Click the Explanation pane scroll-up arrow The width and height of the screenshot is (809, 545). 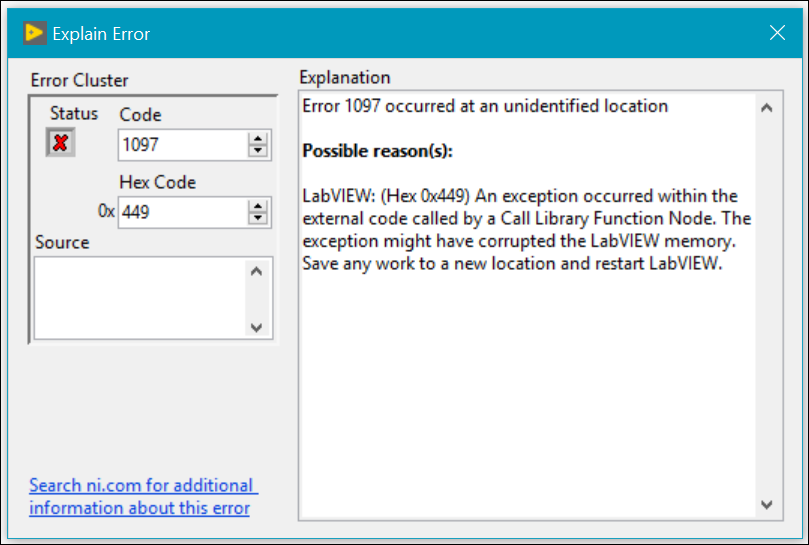[x=767, y=107]
